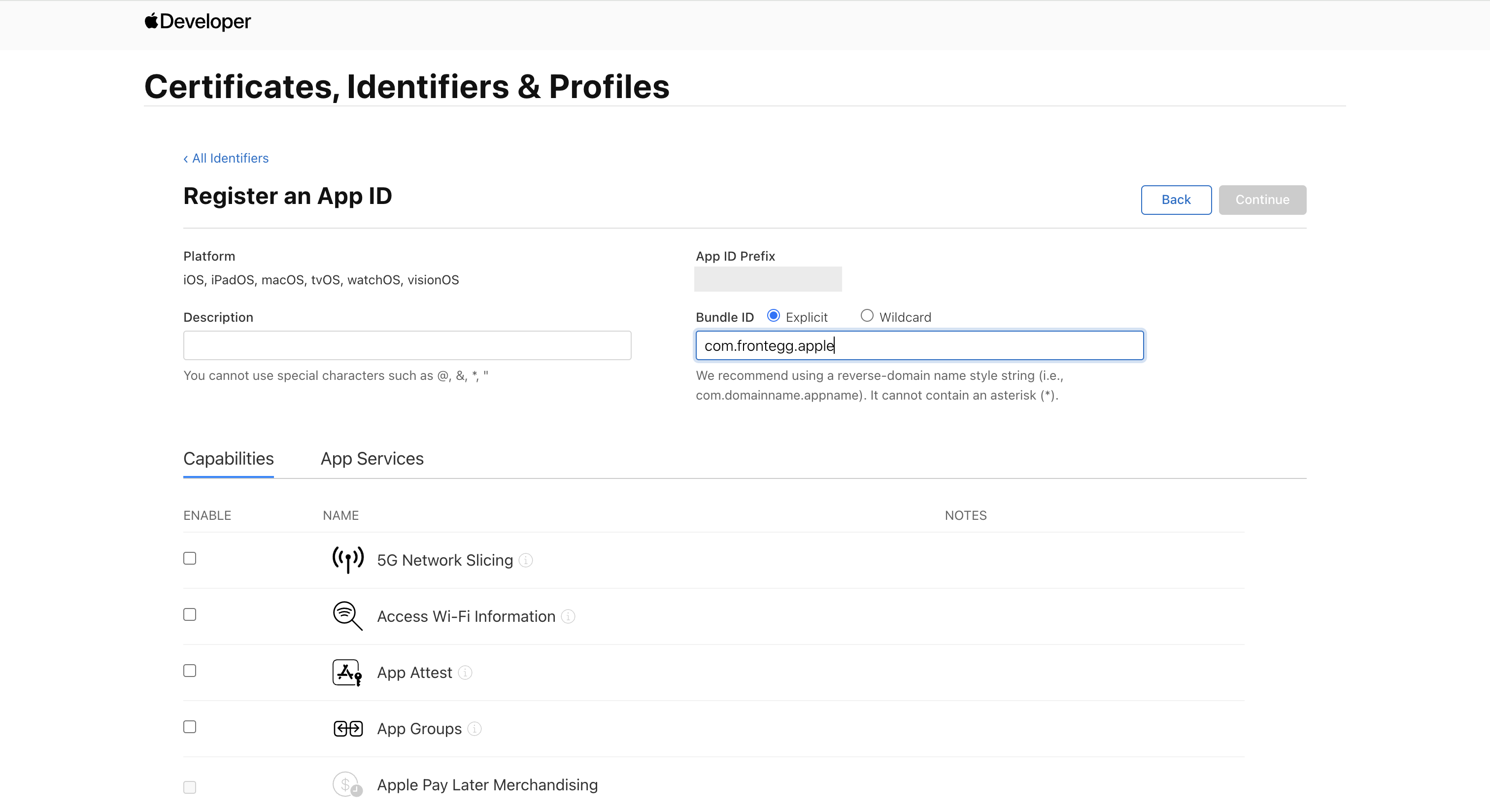Select the Explicit Bundle ID option

pyautogui.click(x=774, y=316)
